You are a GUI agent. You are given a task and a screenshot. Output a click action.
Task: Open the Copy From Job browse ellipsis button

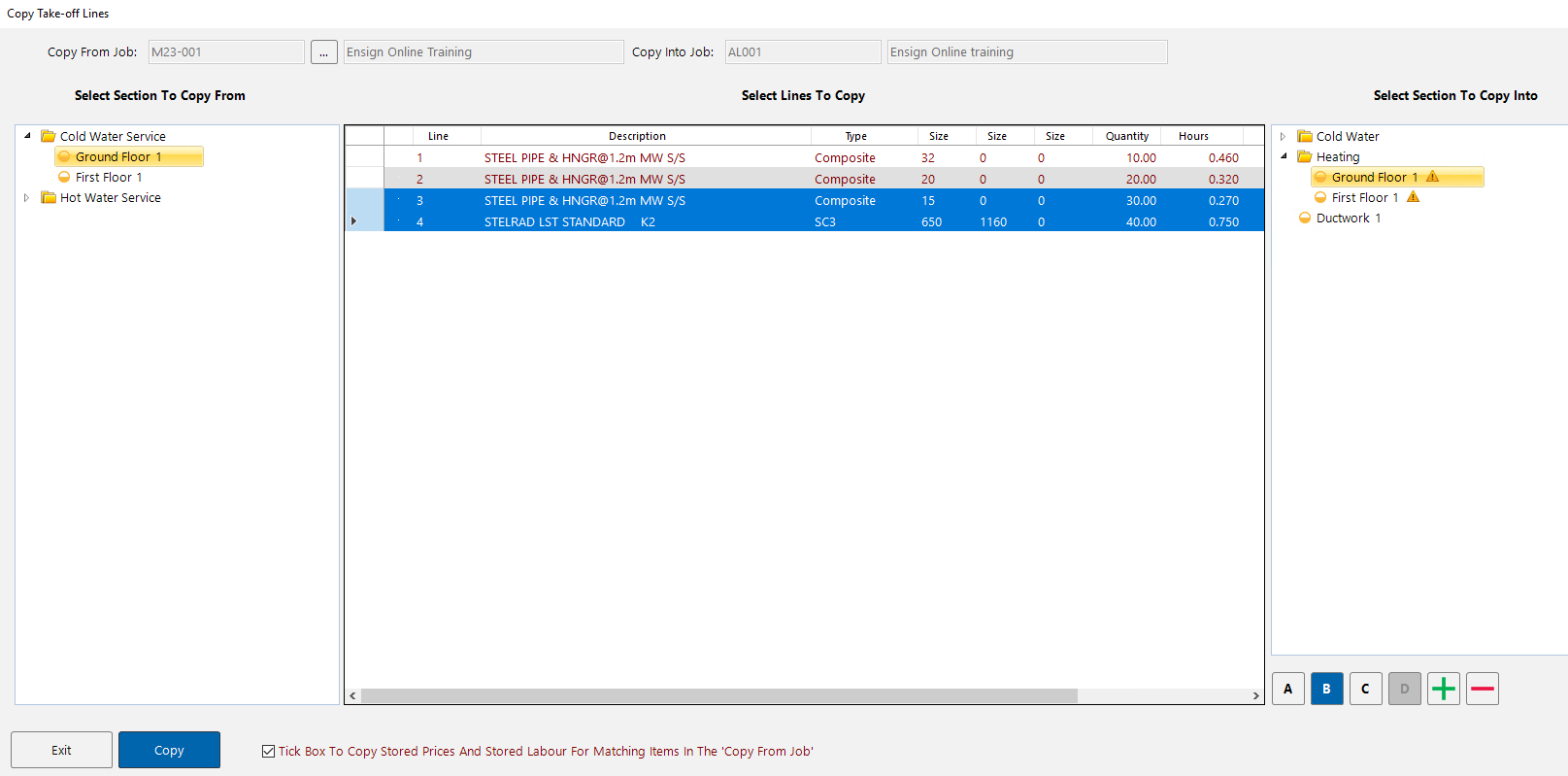pos(324,52)
